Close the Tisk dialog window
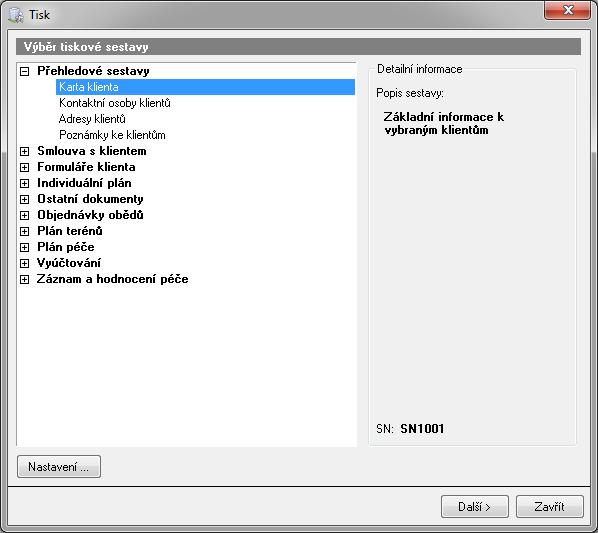The image size is (598, 533). point(568,10)
